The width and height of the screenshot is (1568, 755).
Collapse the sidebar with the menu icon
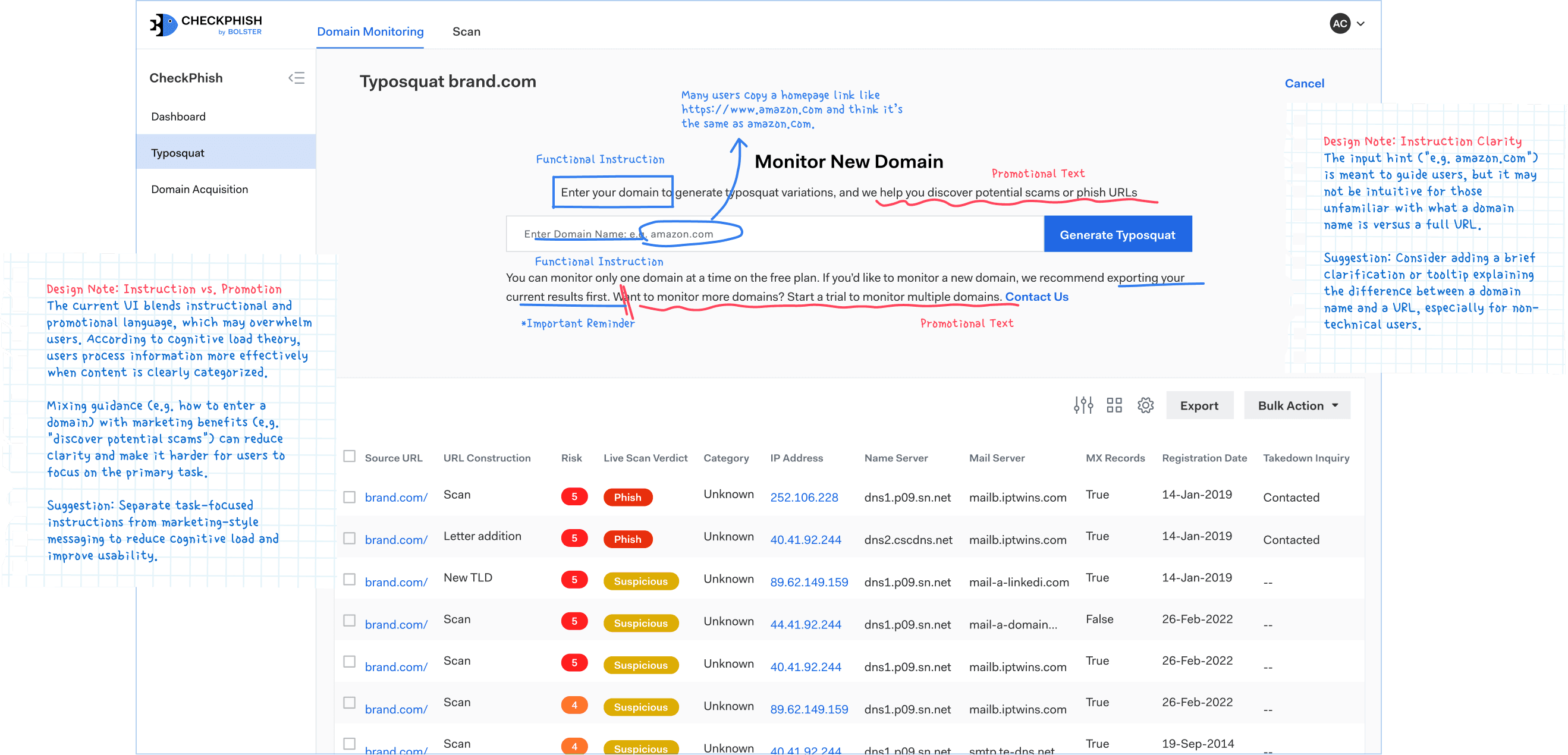coord(297,78)
